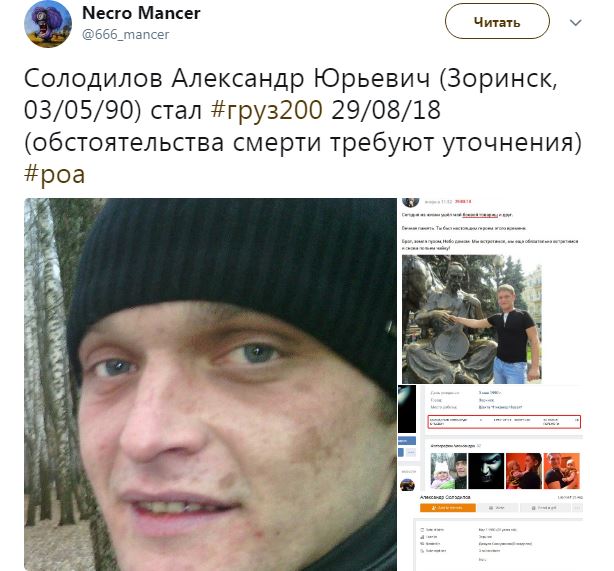This screenshot has height=571, width=614.
Task: Enlarge the photo with the bronze statue
Action: tap(472, 319)
